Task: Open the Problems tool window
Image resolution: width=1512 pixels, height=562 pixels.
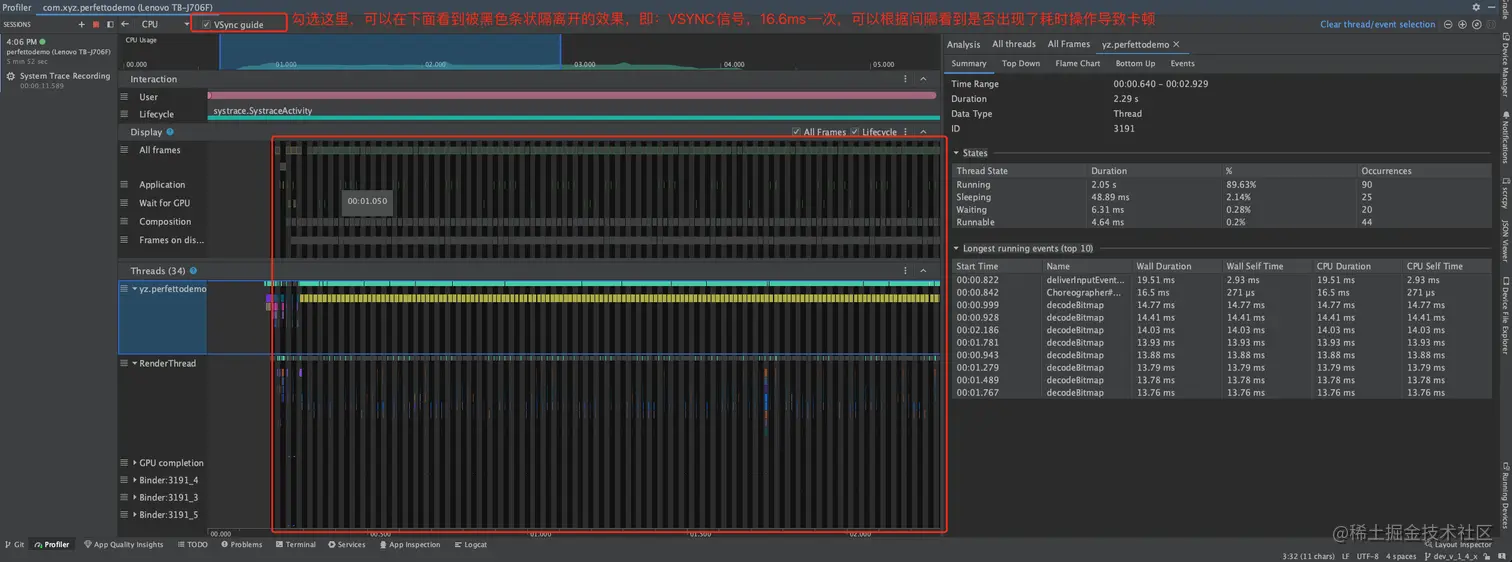Action: 241,545
